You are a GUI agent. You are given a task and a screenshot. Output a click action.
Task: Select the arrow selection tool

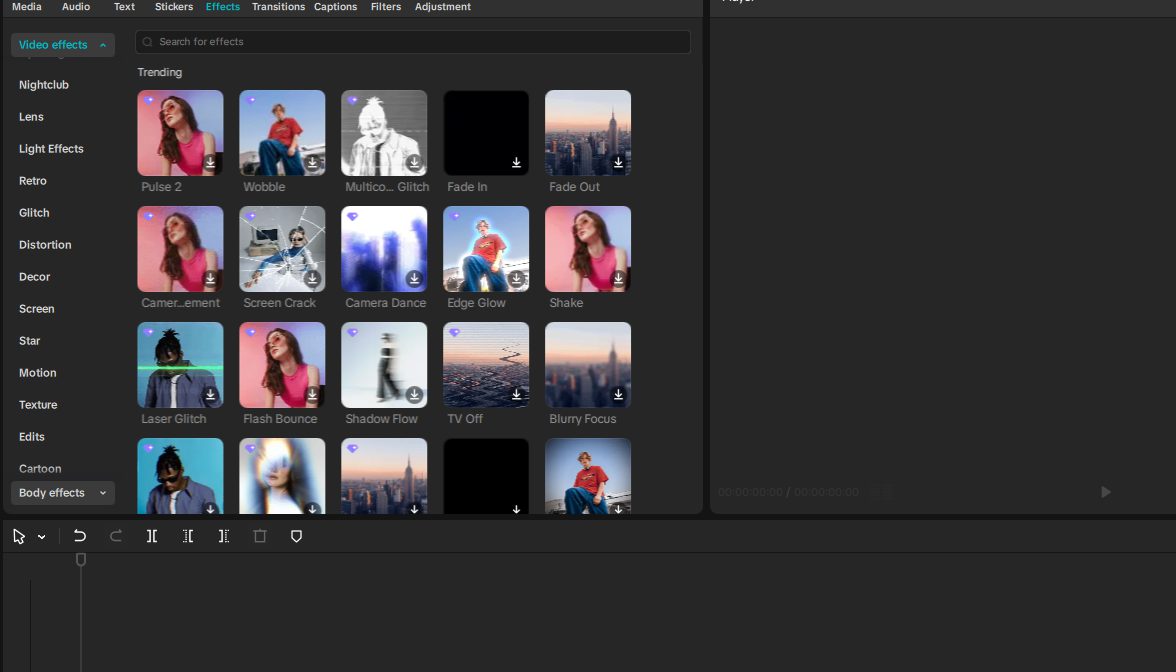pos(19,535)
